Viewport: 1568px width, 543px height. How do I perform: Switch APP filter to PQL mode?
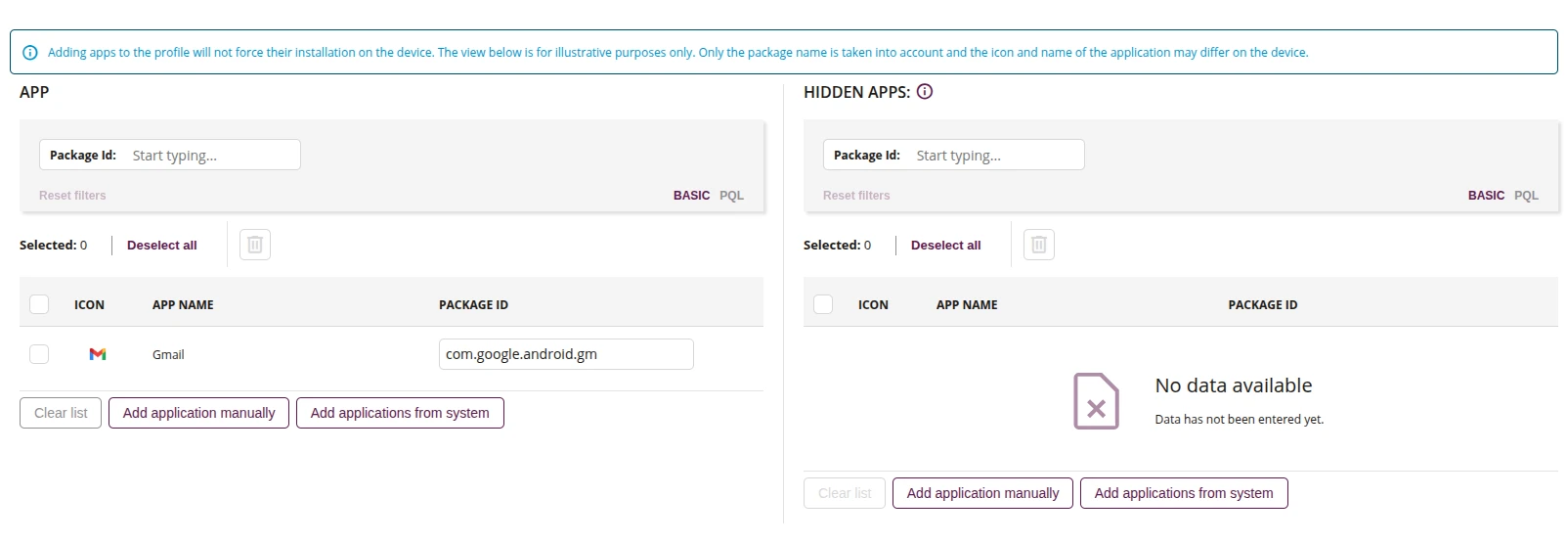[x=731, y=196]
